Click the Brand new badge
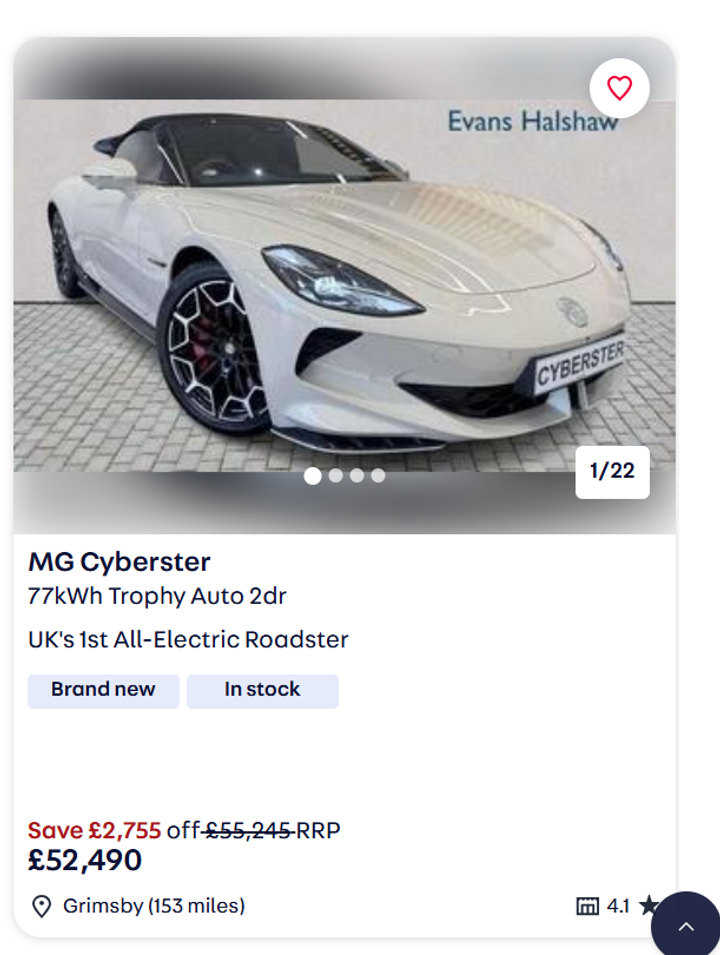The width and height of the screenshot is (720, 955). coord(104,691)
